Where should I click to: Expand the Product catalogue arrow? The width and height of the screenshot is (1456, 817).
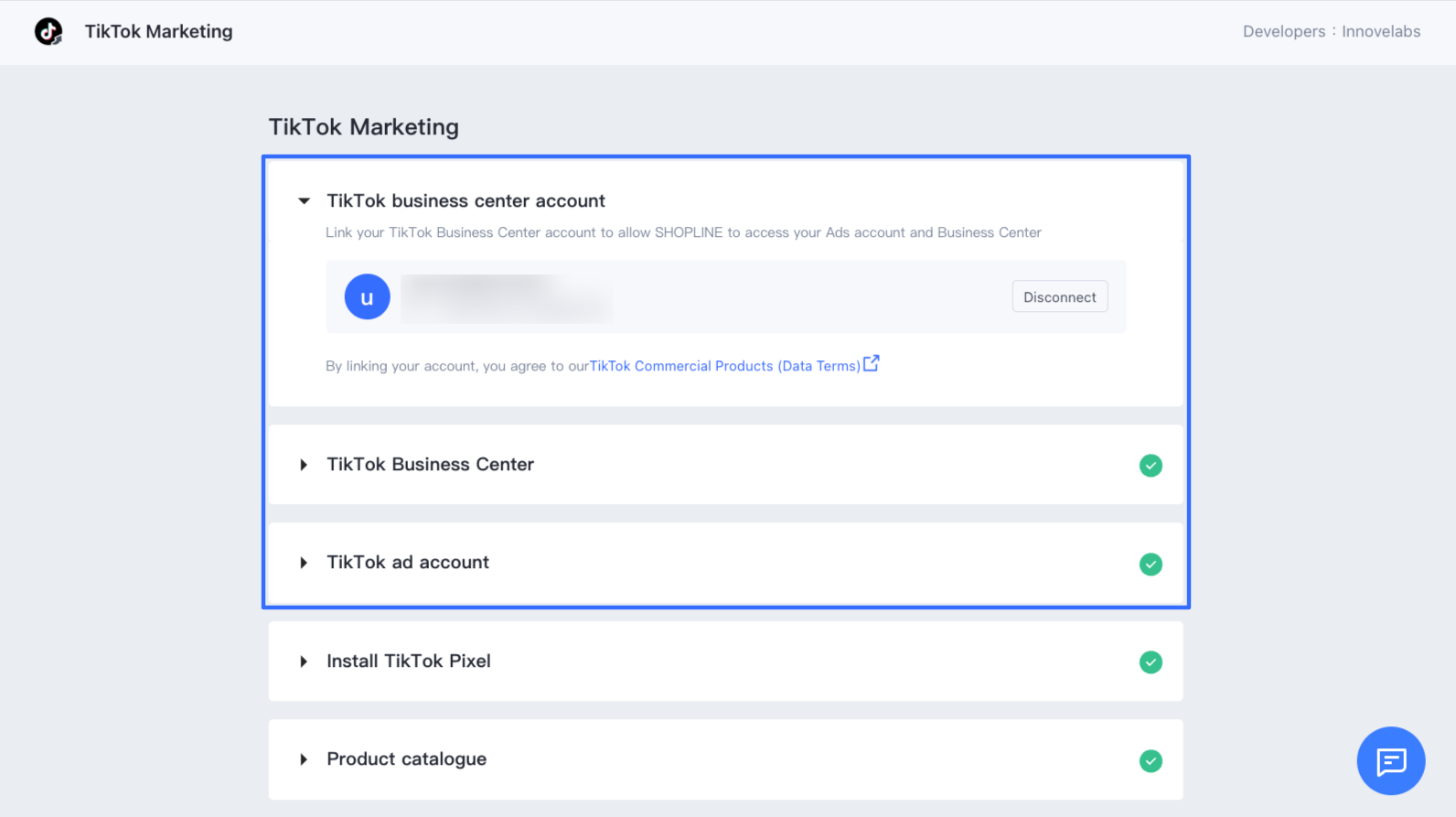tap(304, 759)
